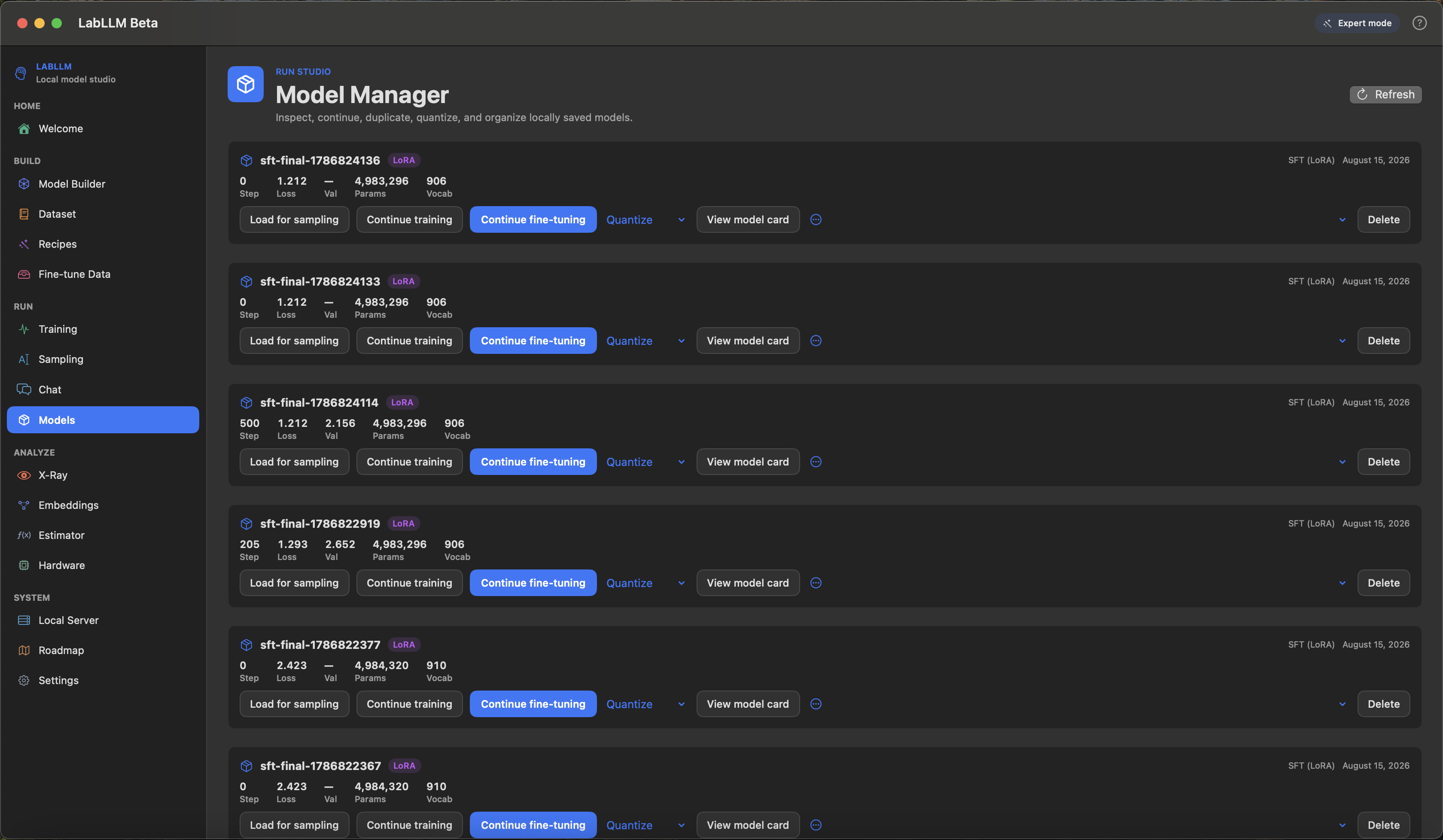
Task: Expand chevron beside Delete for sft-final-1786824133
Action: click(1342, 341)
